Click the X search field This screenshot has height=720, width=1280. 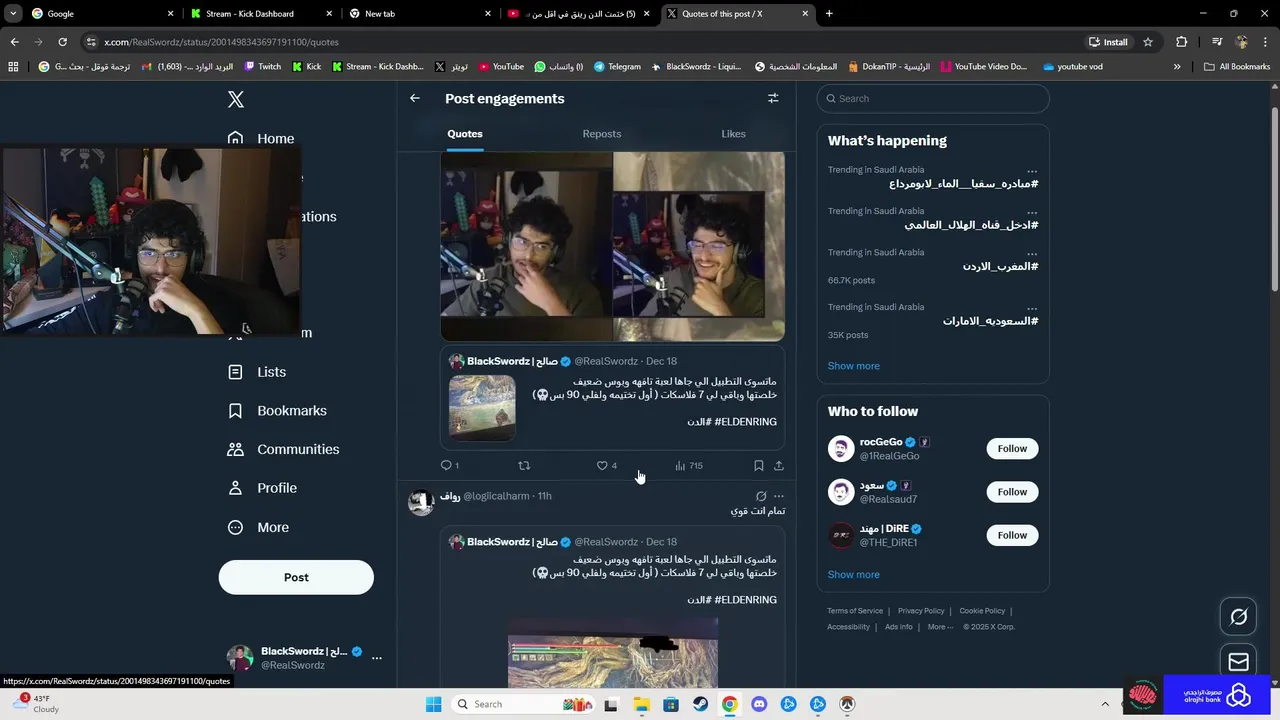point(933,99)
